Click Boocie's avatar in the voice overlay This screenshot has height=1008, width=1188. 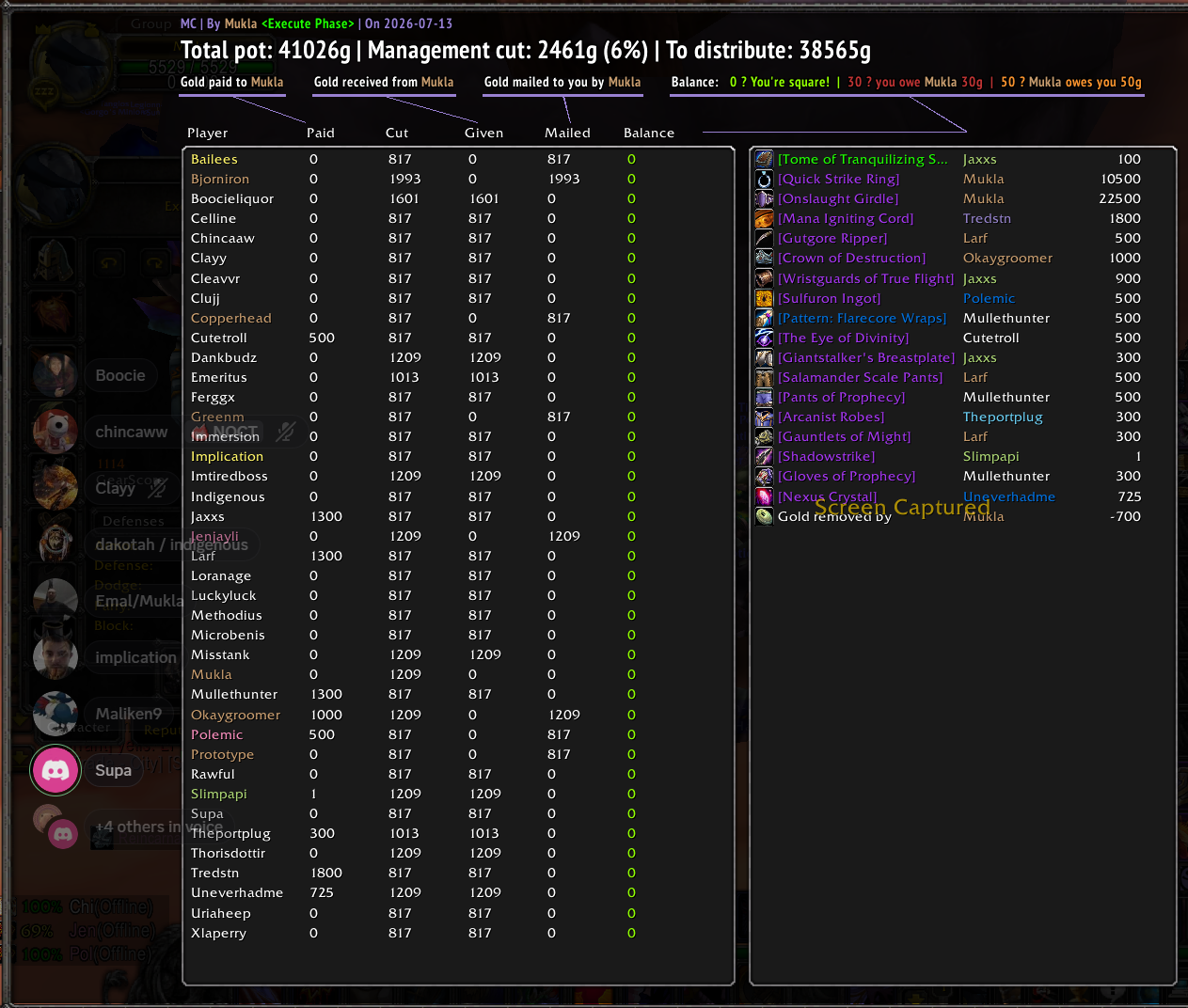[x=55, y=375]
